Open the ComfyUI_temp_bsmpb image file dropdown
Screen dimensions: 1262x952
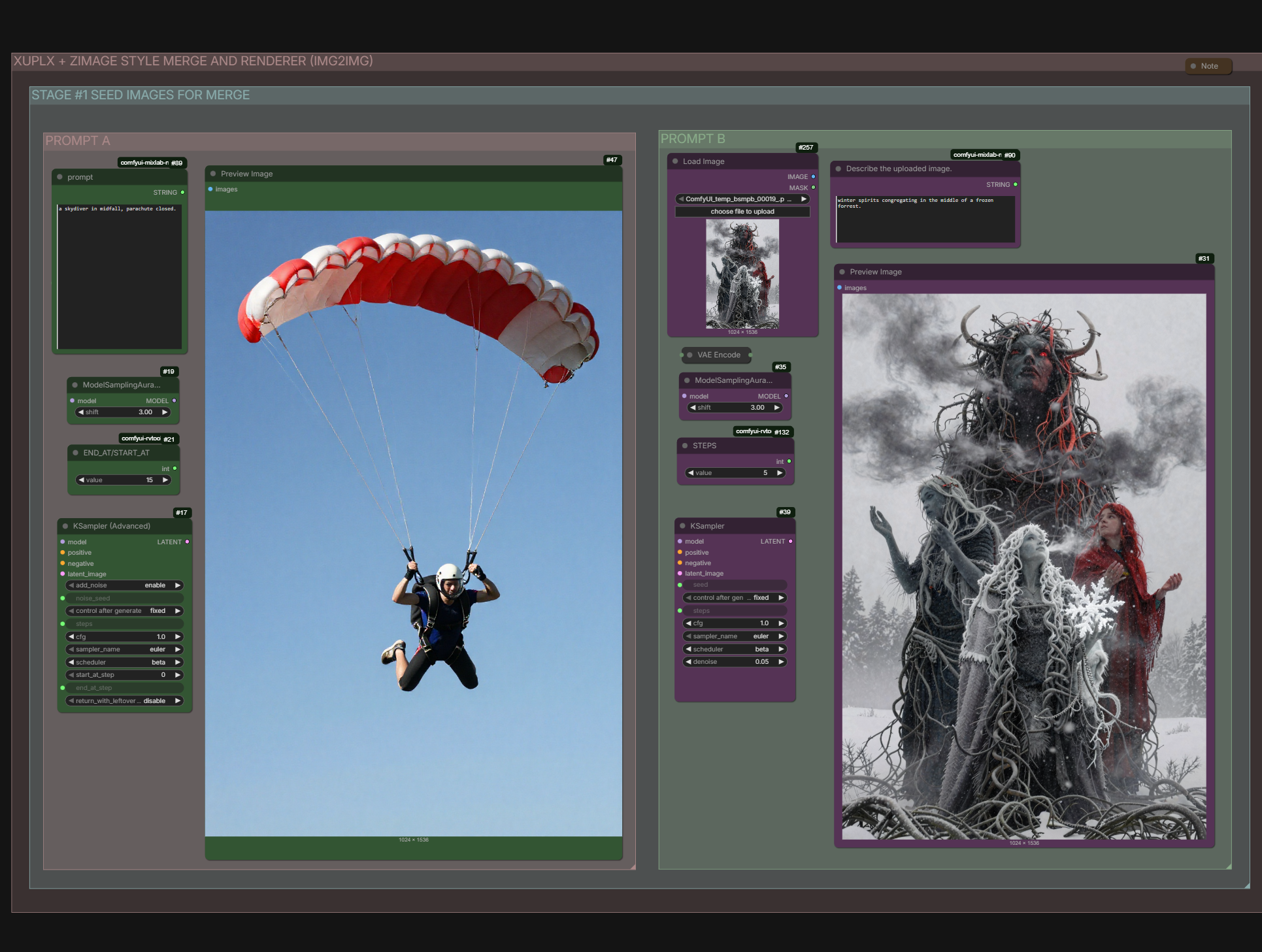click(741, 199)
